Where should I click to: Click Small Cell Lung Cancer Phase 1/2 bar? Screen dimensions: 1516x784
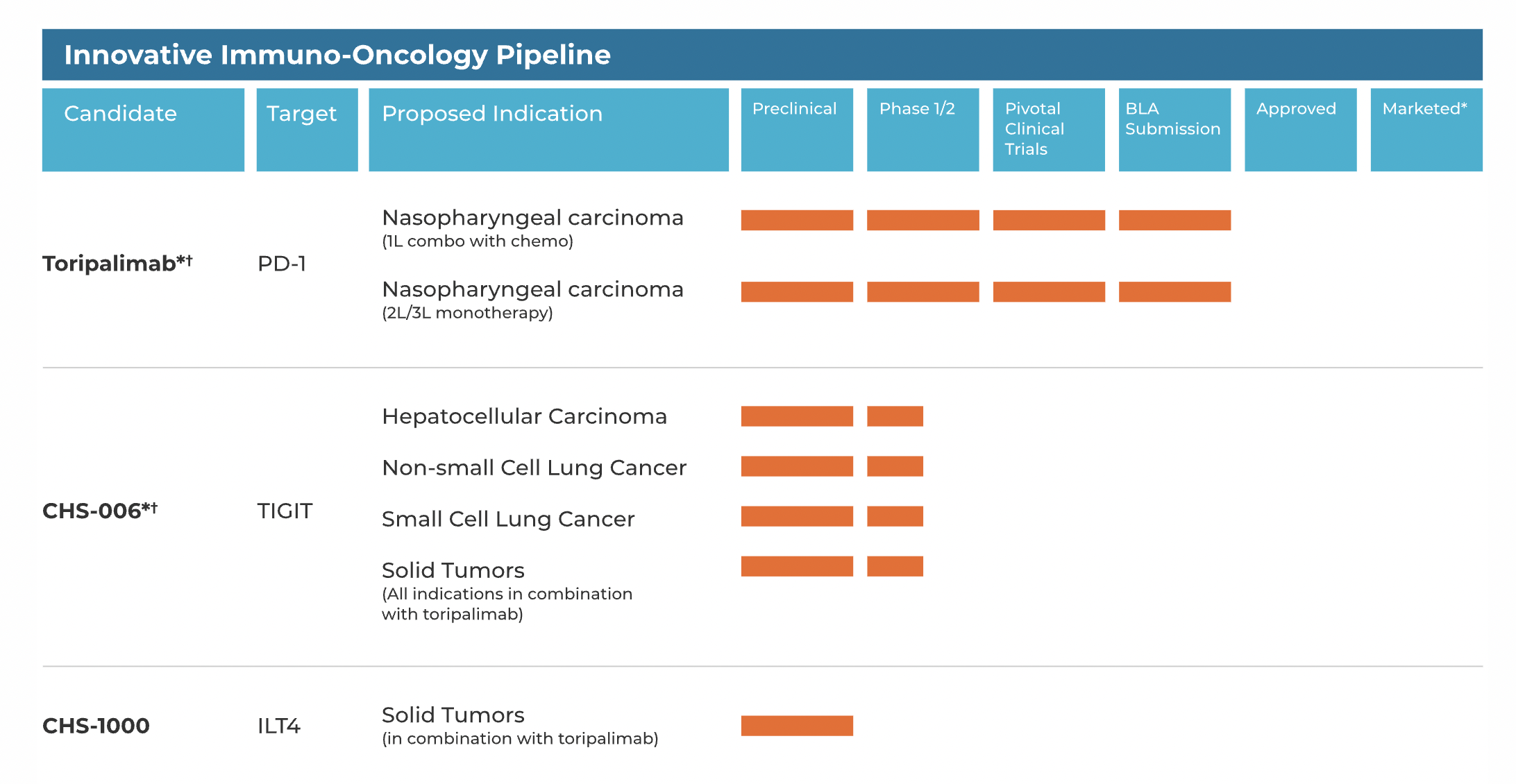pyautogui.click(x=895, y=516)
